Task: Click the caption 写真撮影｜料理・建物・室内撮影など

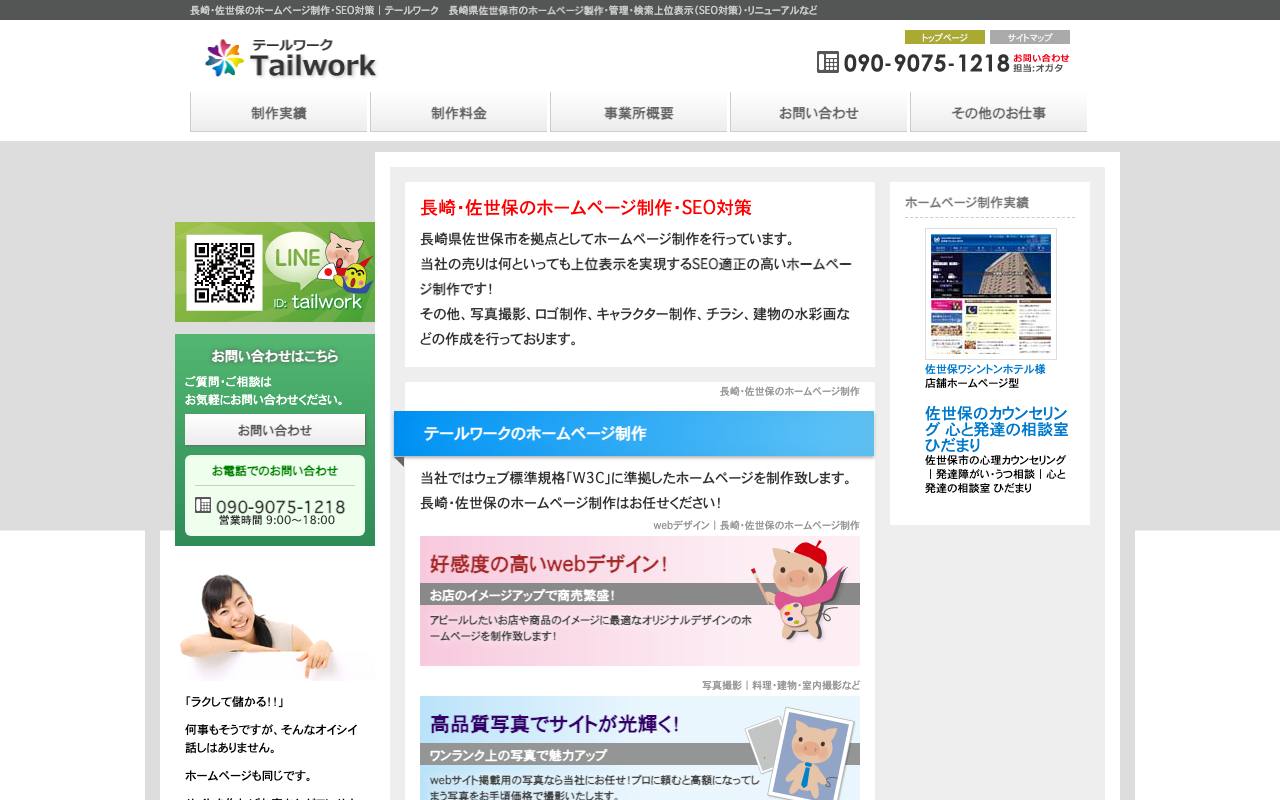Action: pyautogui.click(x=781, y=685)
